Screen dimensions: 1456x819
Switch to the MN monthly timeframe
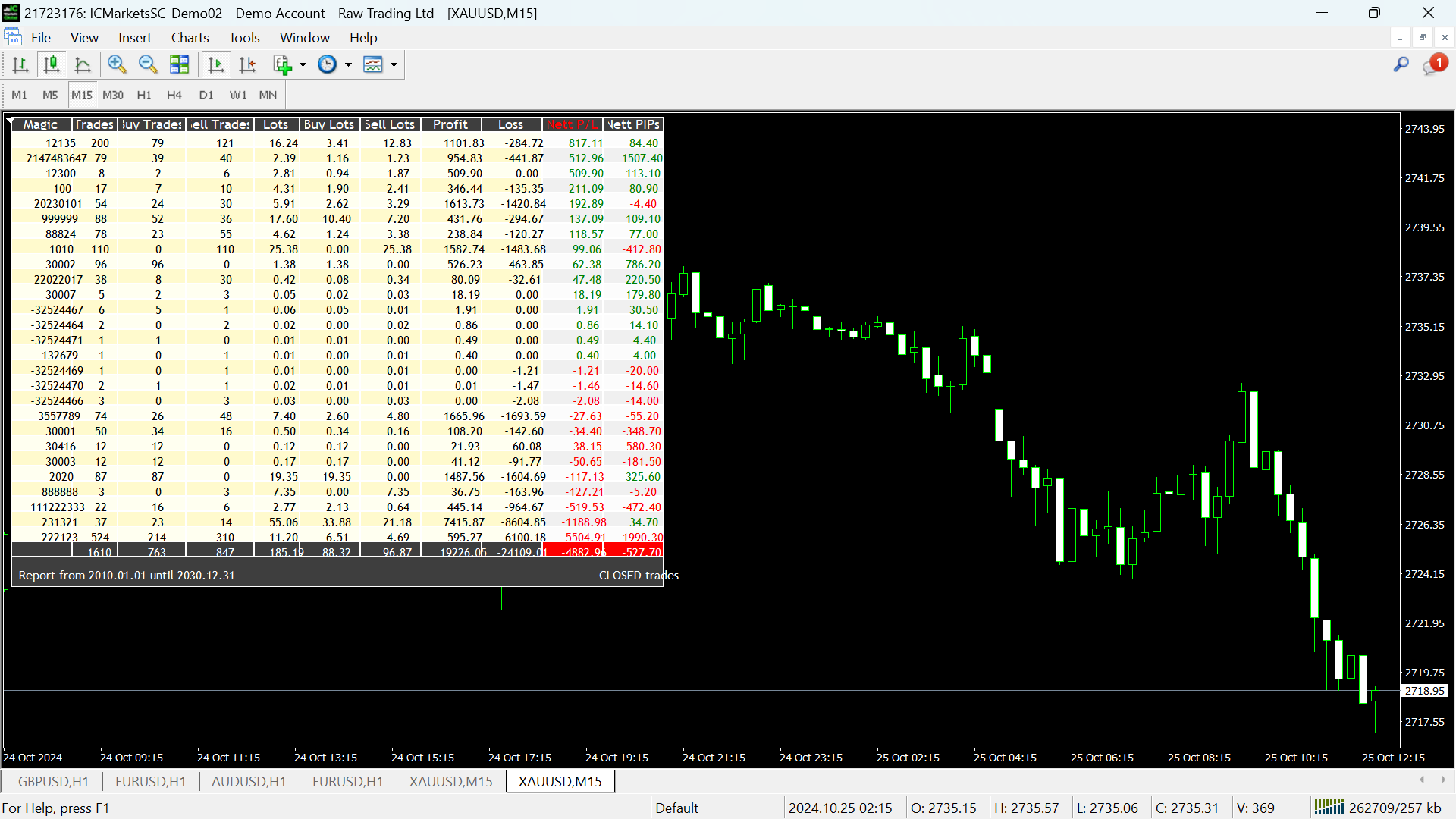pyautogui.click(x=267, y=95)
